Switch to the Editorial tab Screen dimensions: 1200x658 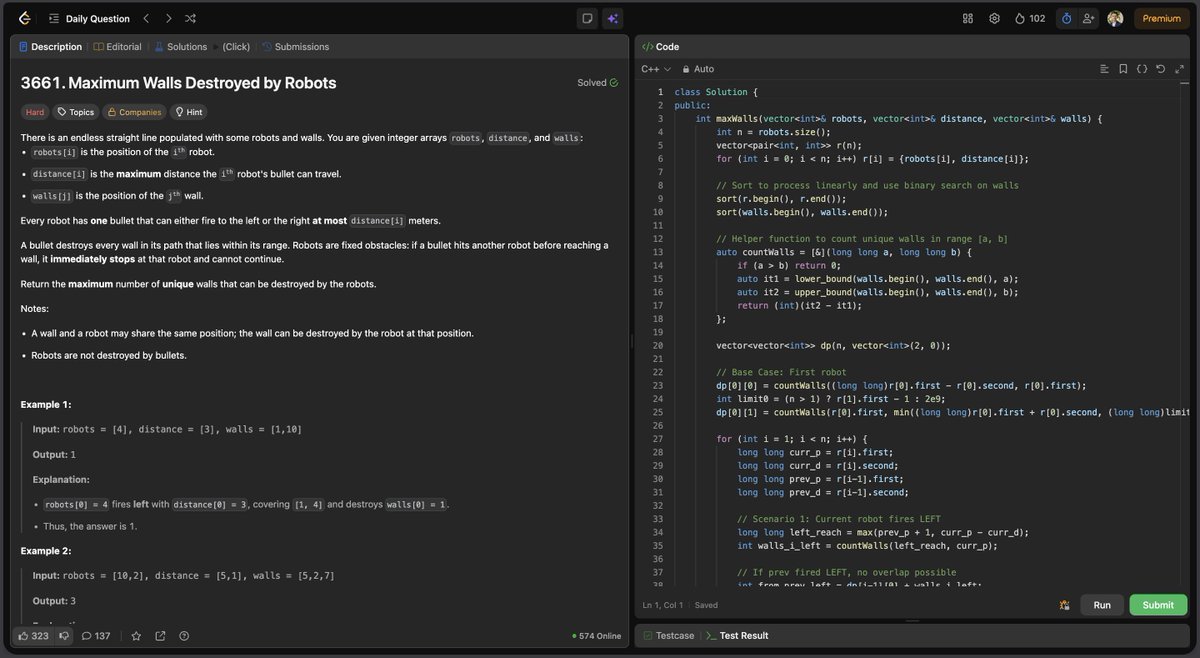tap(118, 47)
